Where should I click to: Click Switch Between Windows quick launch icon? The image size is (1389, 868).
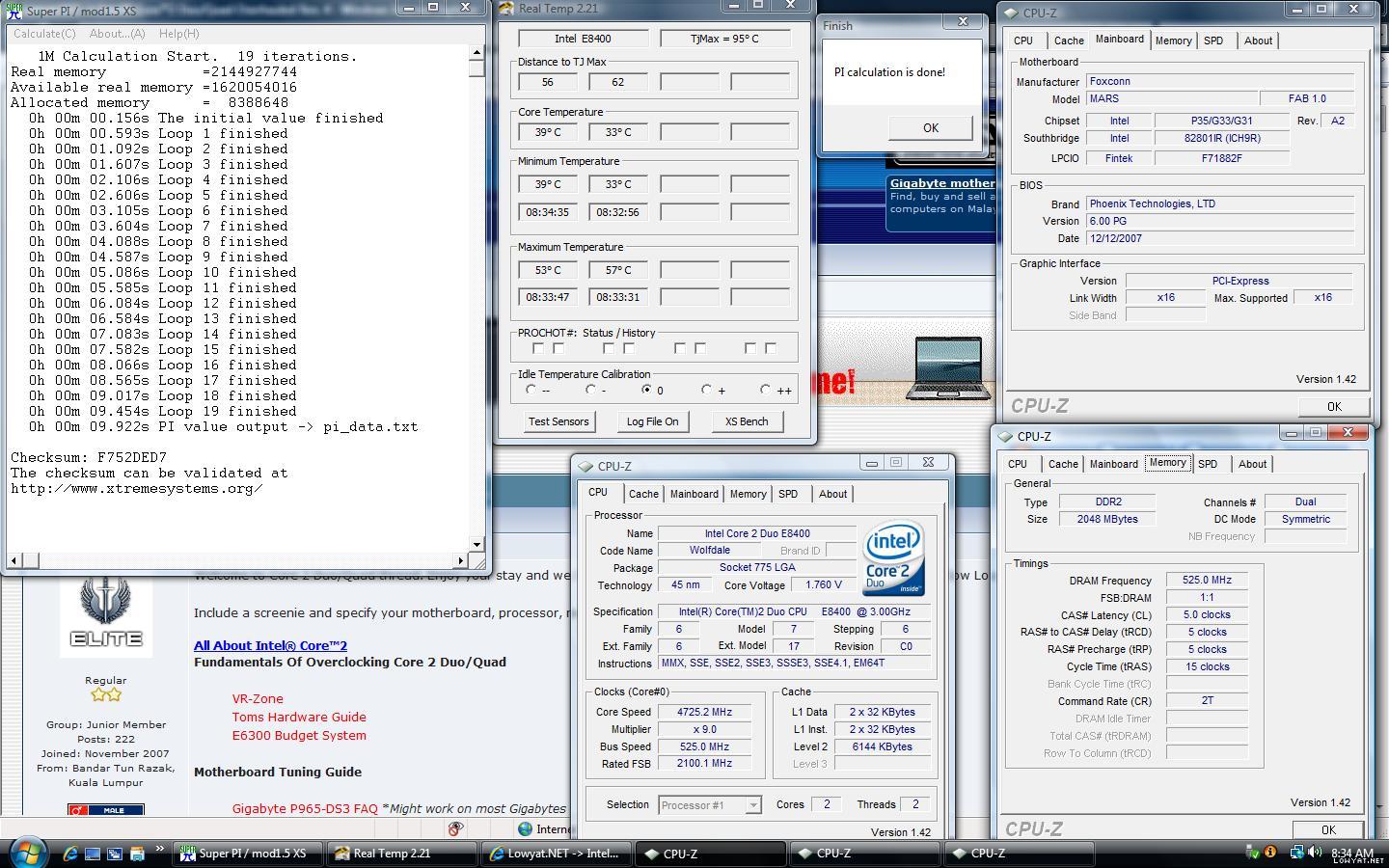pyautogui.click(x=114, y=854)
